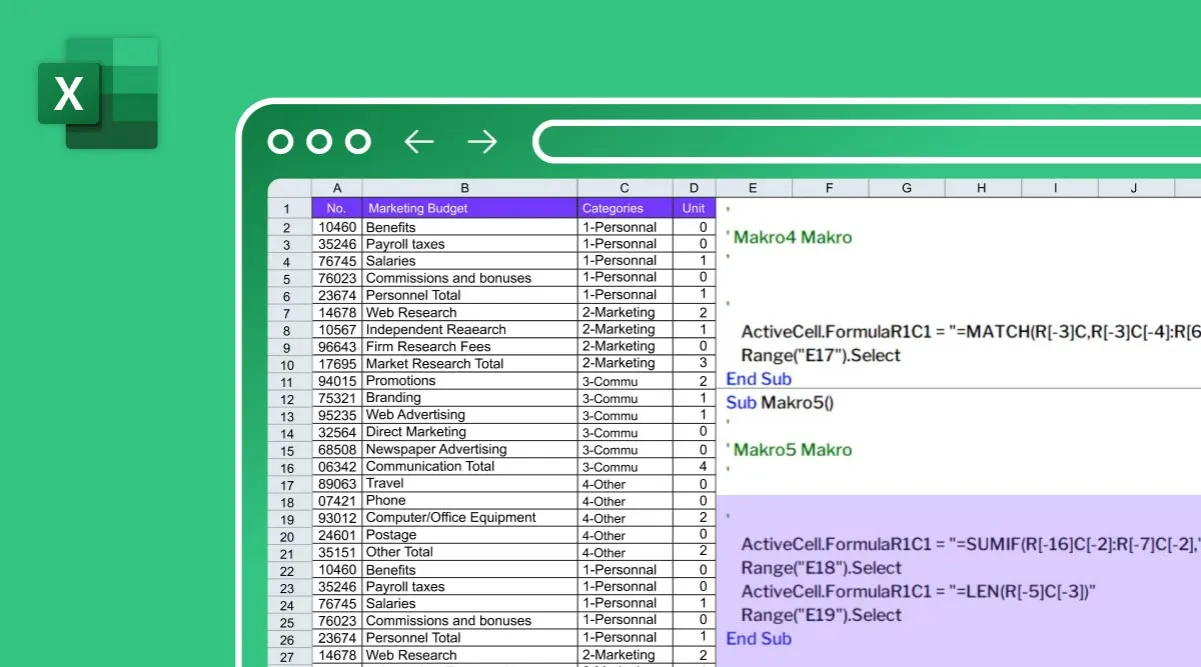Select the "Market Research Total" cell
The image size is (1201, 667).
470,363
